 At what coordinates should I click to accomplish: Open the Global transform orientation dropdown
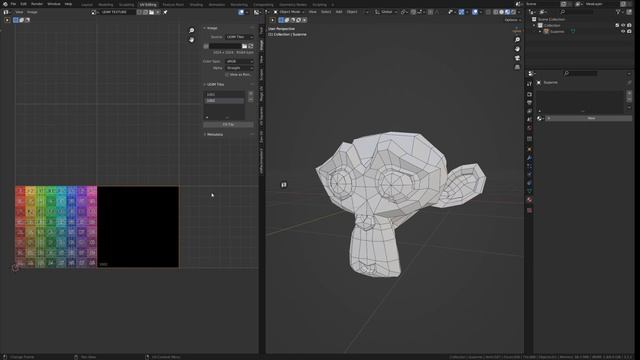pyautogui.click(x=386, y=12)
